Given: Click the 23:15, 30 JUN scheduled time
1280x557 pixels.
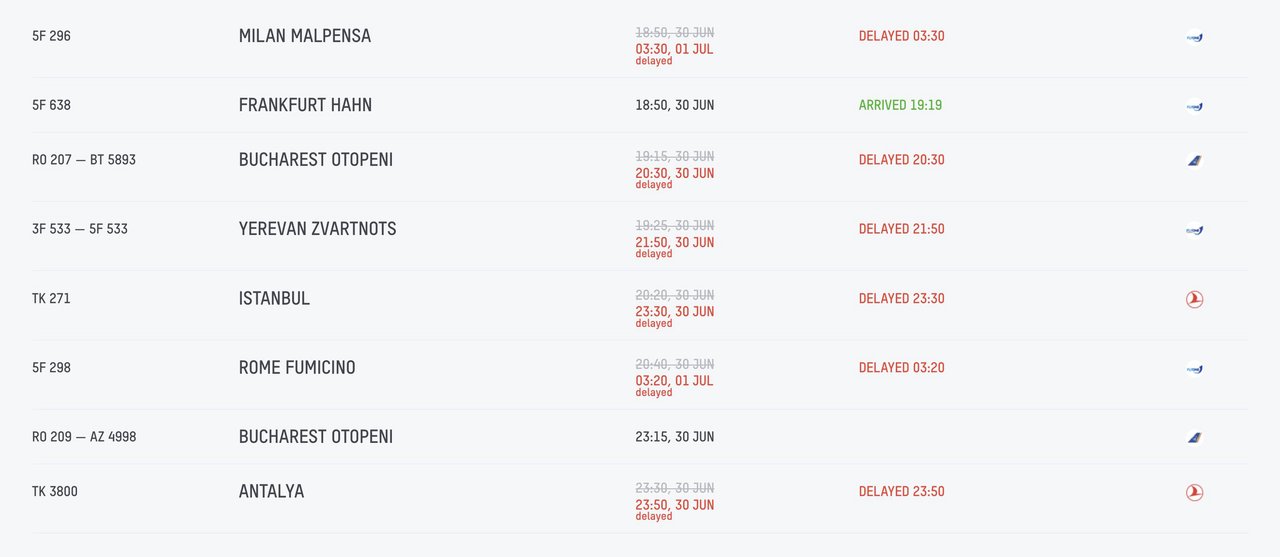Looking at the screenshot, I should [675, 436].
